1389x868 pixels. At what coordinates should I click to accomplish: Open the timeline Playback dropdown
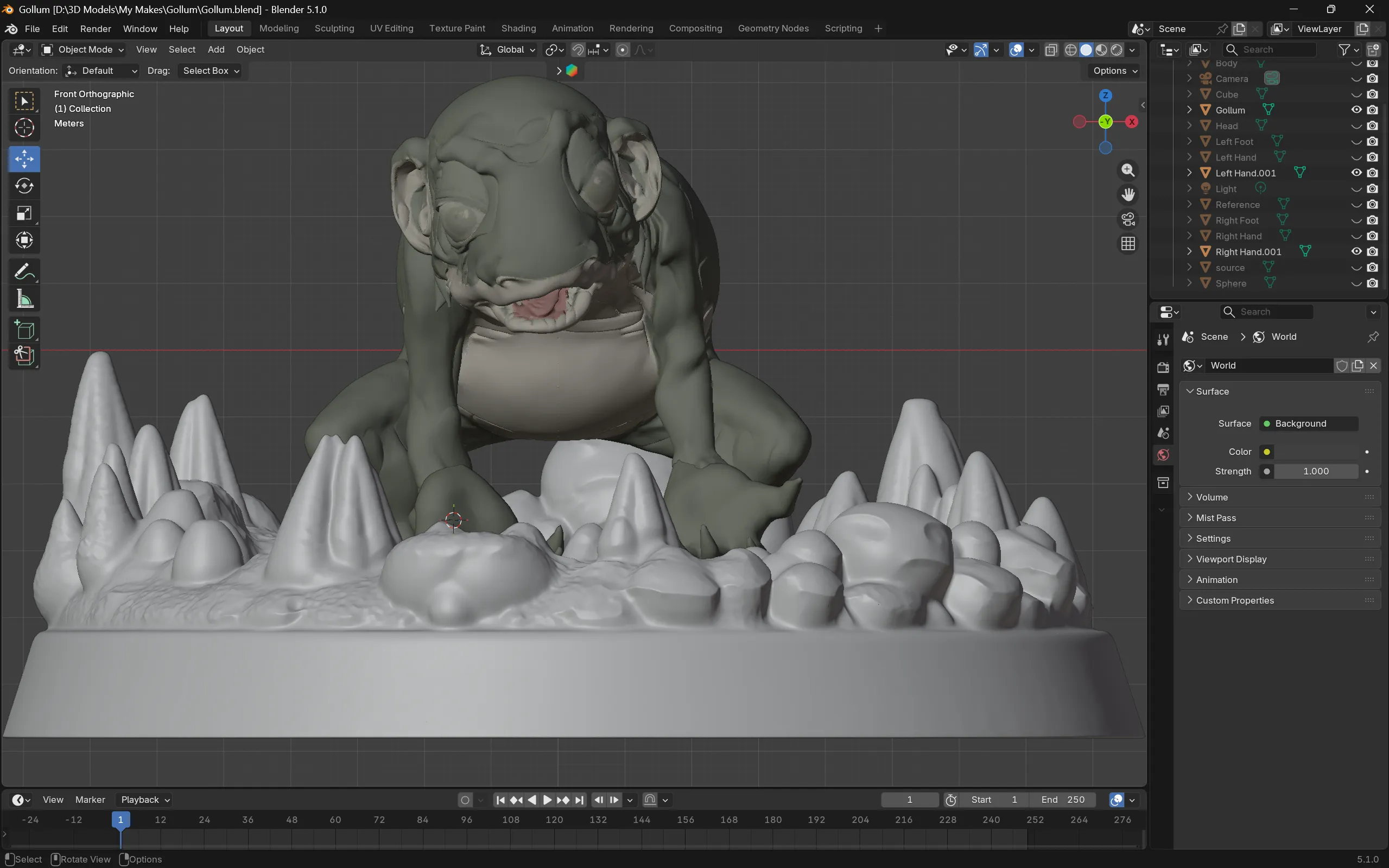click(x=144, y=800)
